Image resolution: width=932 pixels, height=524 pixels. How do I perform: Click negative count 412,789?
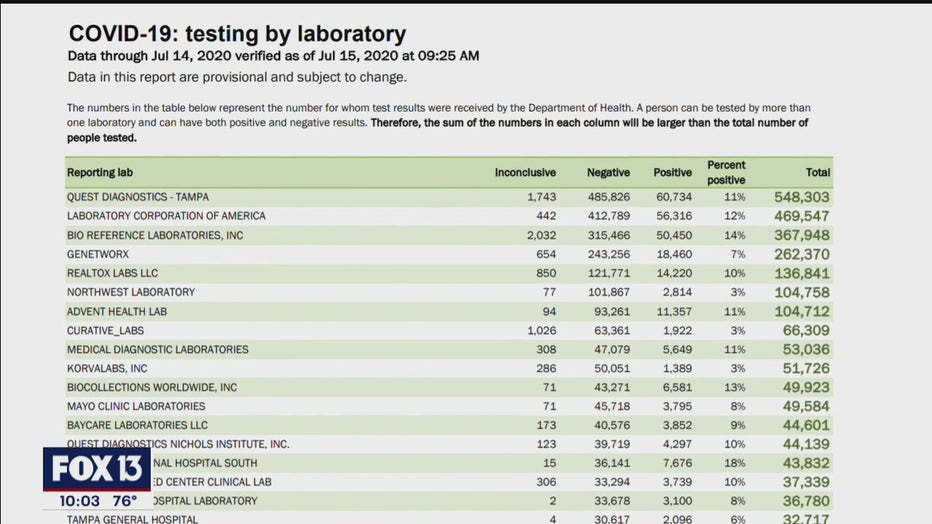pyautogui.click(x=609, y=216)
